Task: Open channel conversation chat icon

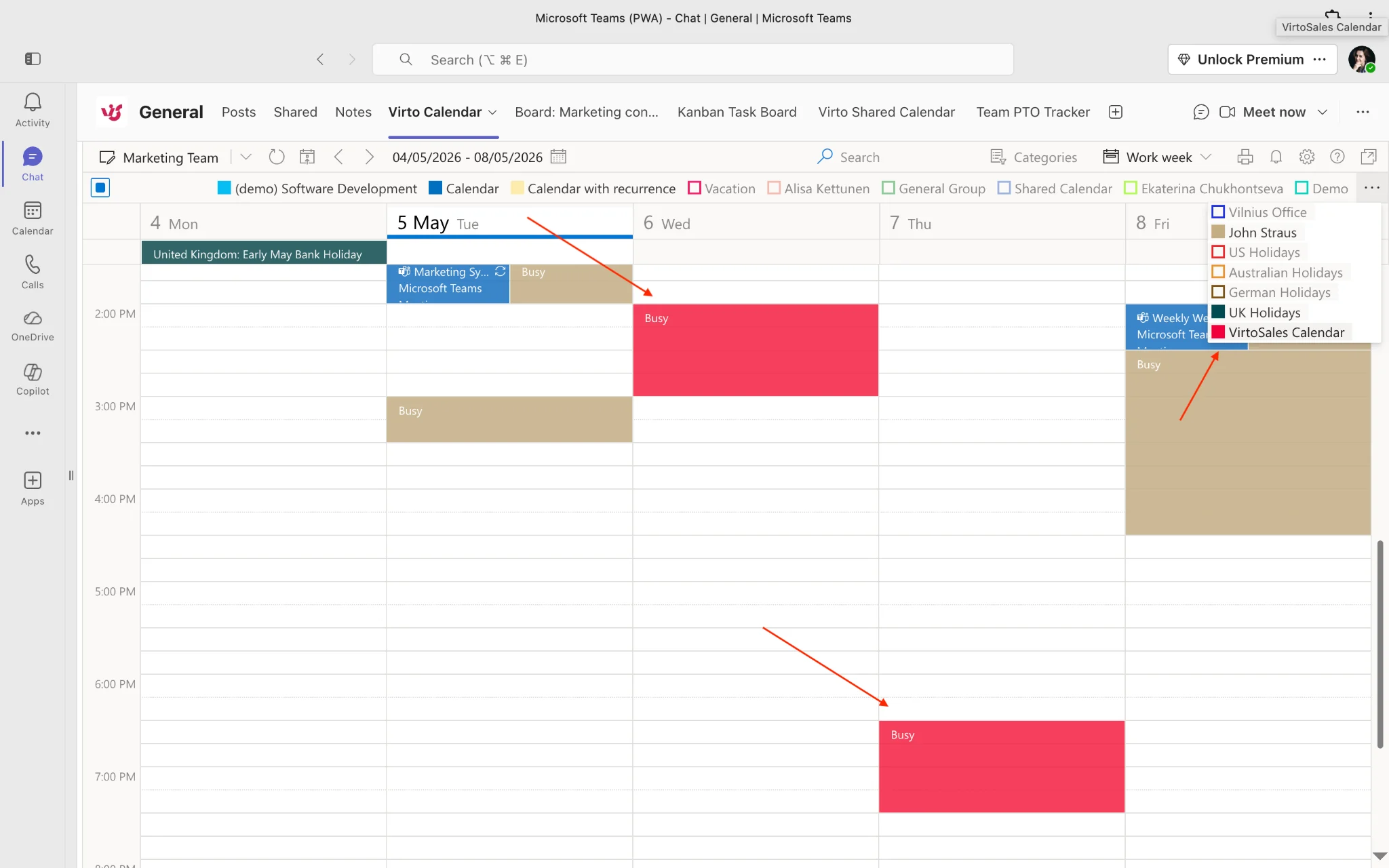Action: (x=1201, y=112)
